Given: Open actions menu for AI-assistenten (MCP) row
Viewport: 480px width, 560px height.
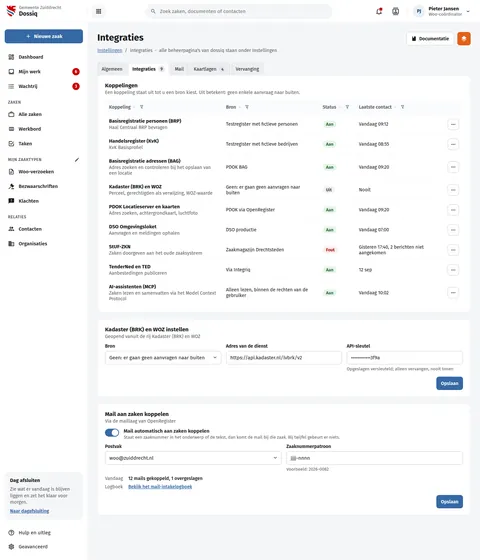Looking at the screenshot, I should click(453, 293).
